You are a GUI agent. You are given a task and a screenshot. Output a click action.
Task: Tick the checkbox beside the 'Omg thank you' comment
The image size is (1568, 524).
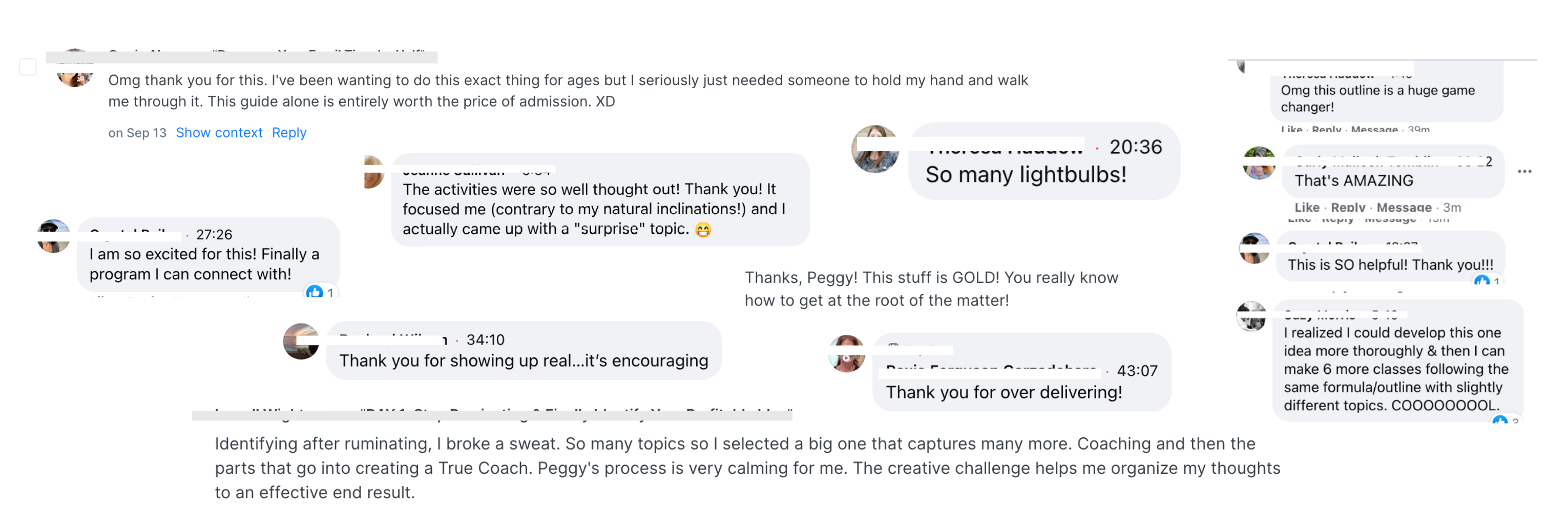28,67
